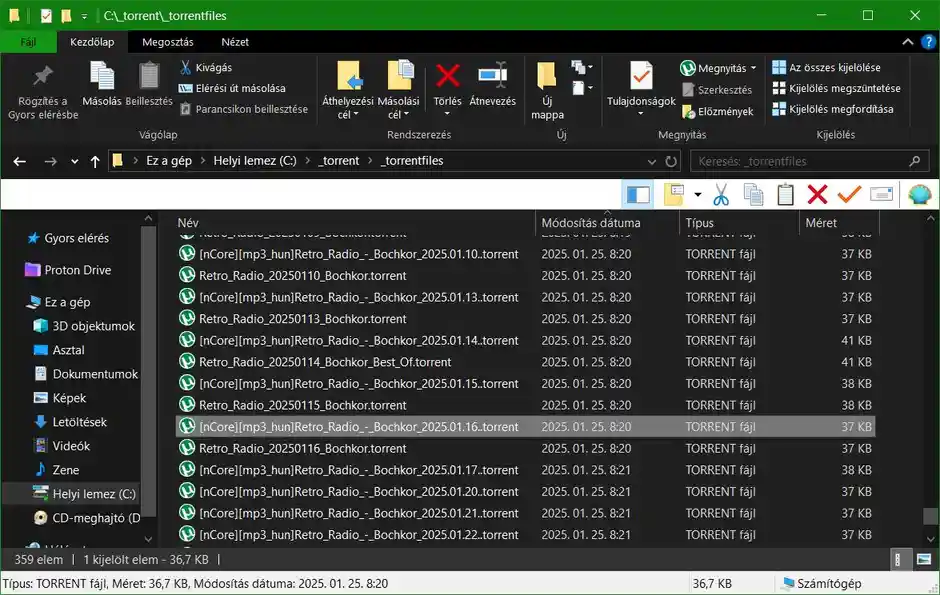Switch to the Nézet ribbon tab
Image resolution: width=940 pixels, height=595 pixels.
[x=235, y=42]
